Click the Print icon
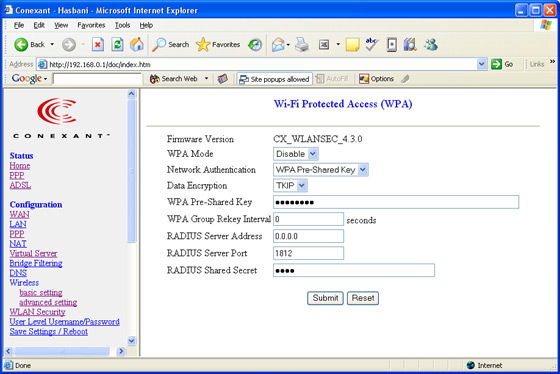Image resolution: width=560 pixels, height=374 pixels. (302, 45)
